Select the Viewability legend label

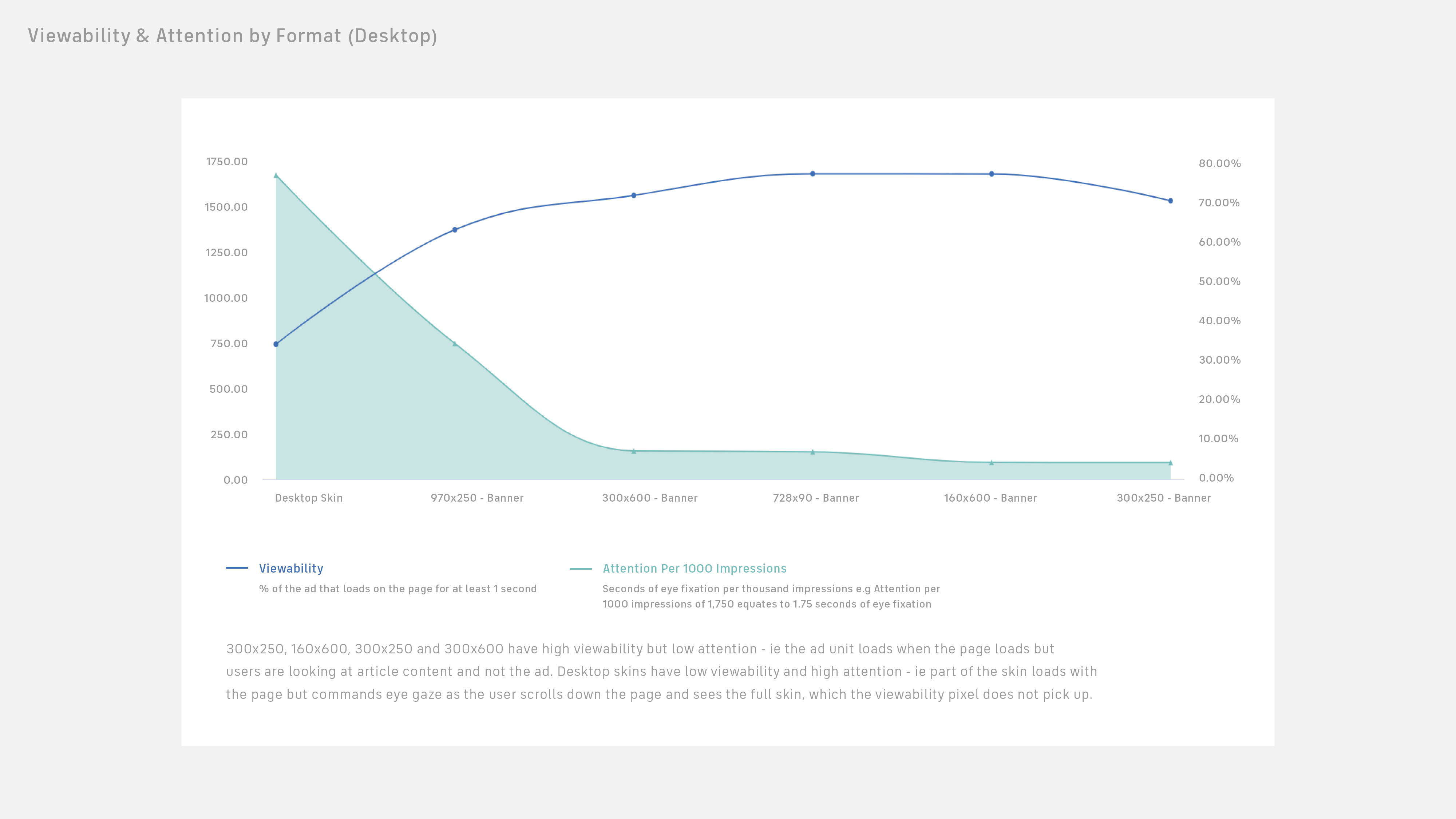pos(291,569)
